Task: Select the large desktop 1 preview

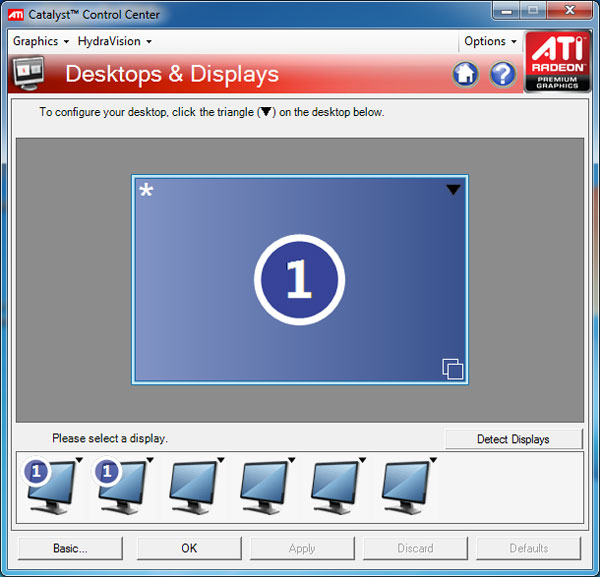Action: pyautogui.click(x=300, y=280)
